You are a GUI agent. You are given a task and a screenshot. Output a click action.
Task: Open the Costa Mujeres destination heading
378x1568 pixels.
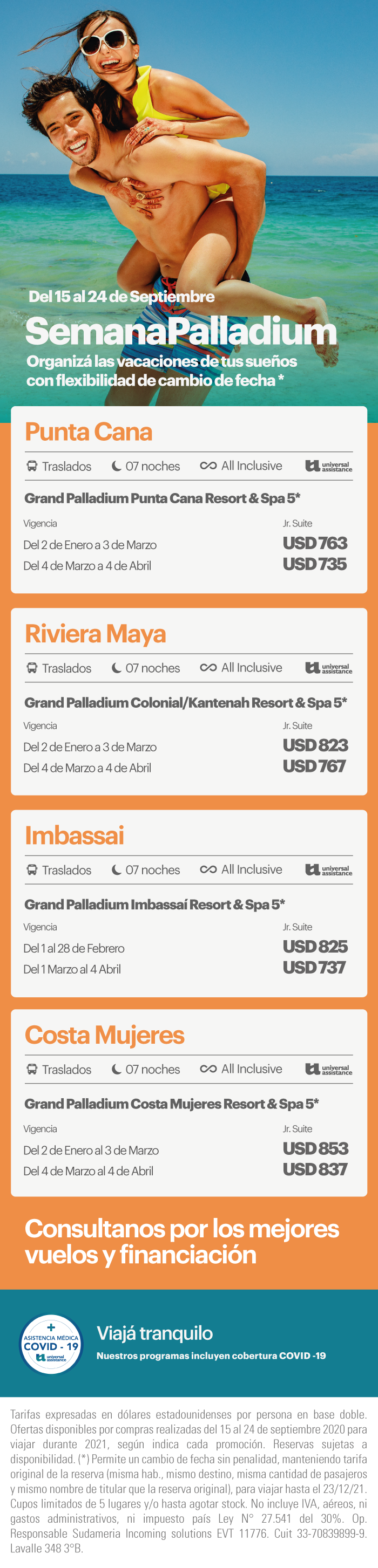tap(104, 1035)
